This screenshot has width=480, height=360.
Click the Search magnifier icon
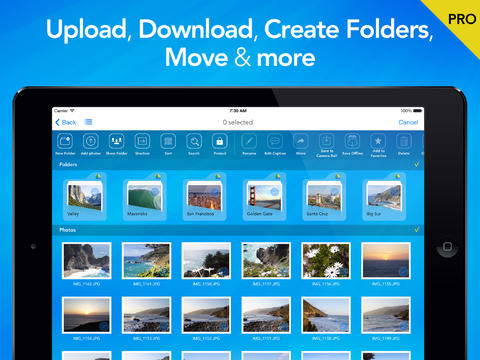pos(194,141)
